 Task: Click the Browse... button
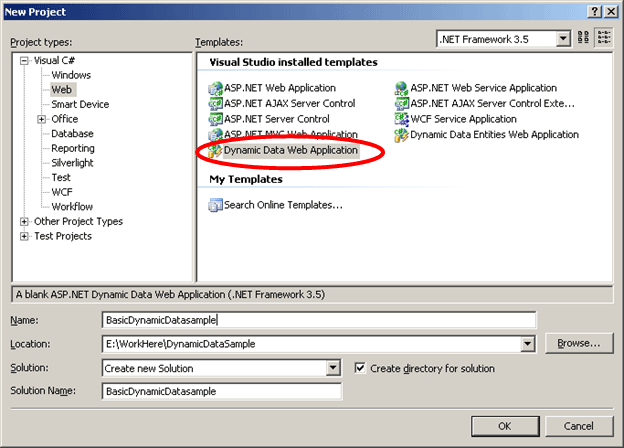pos(579,343)
